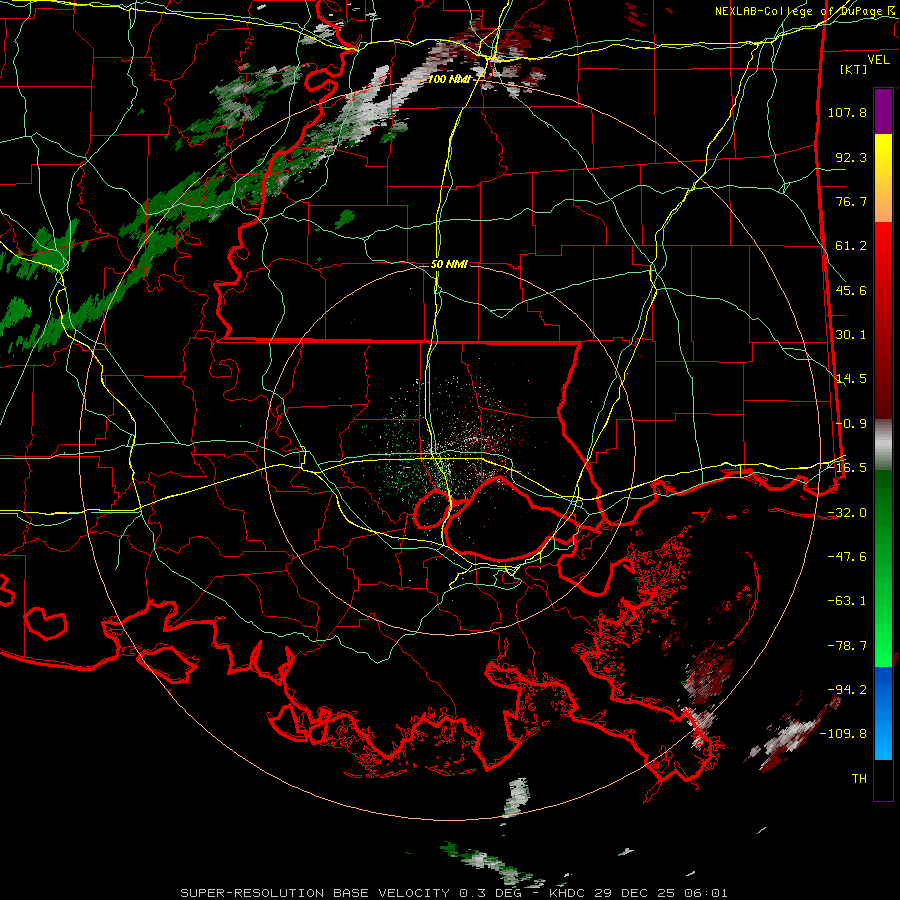Click the -16.5 velocity scale value
The width and height of the screenshot is (900, 900).
tap(847, 468)
